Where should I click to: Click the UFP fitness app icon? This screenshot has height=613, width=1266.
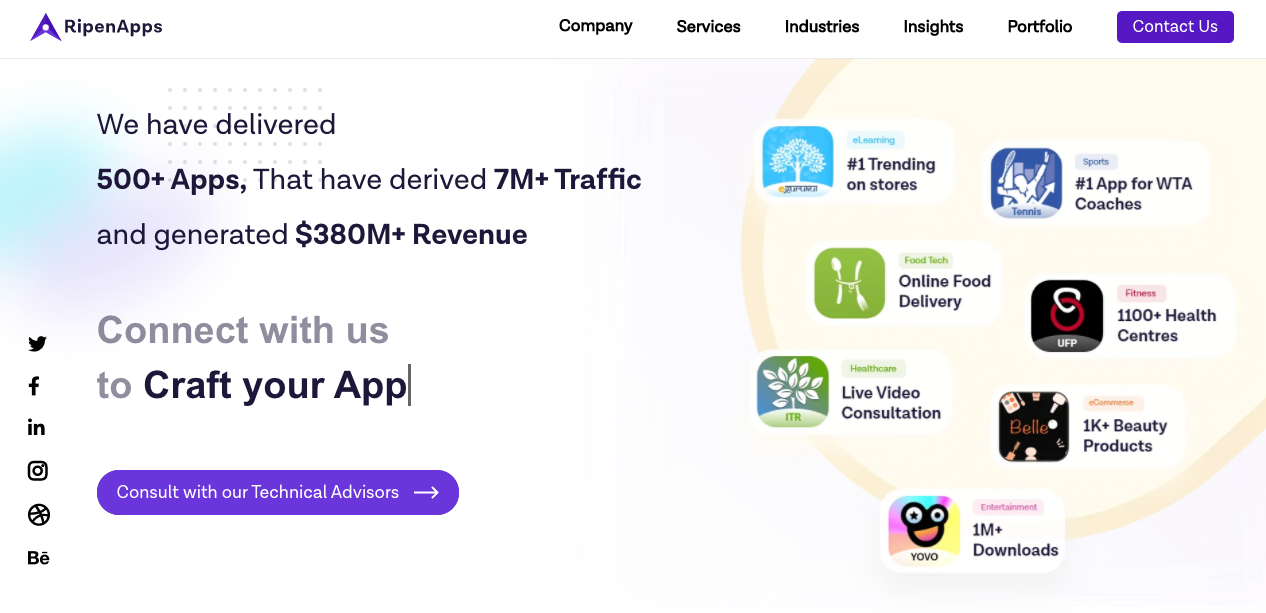coord(1066,315)
